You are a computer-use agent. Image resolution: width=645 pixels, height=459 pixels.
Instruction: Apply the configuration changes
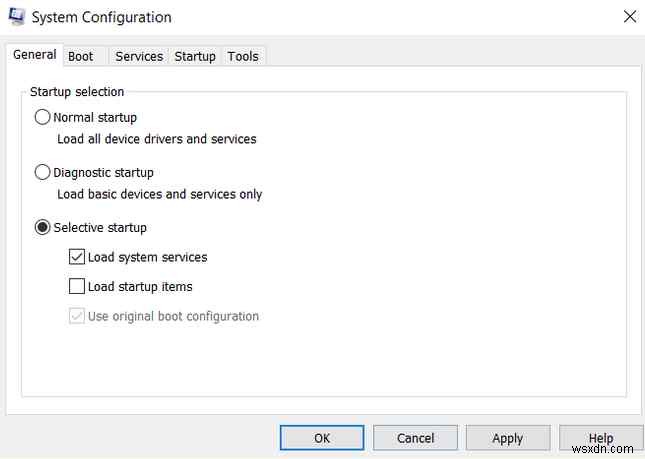coord(507,437)
